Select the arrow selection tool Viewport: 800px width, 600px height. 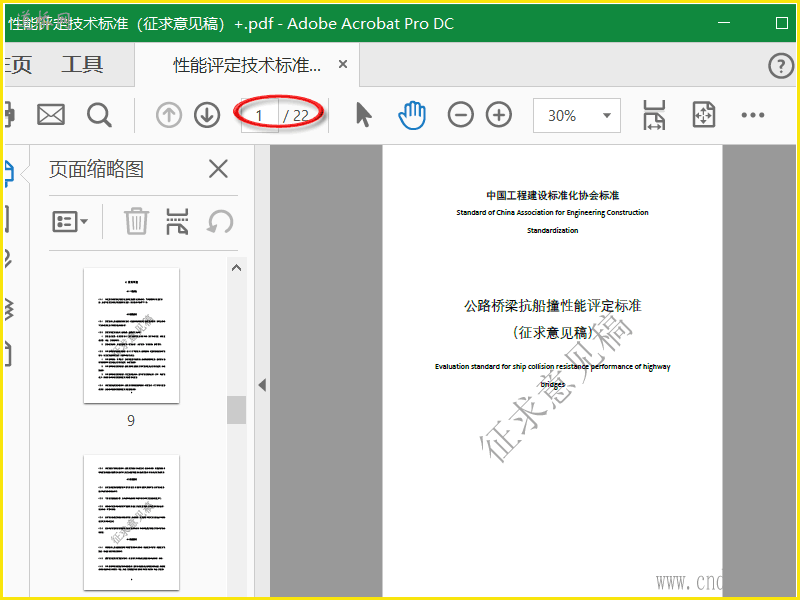363,114
